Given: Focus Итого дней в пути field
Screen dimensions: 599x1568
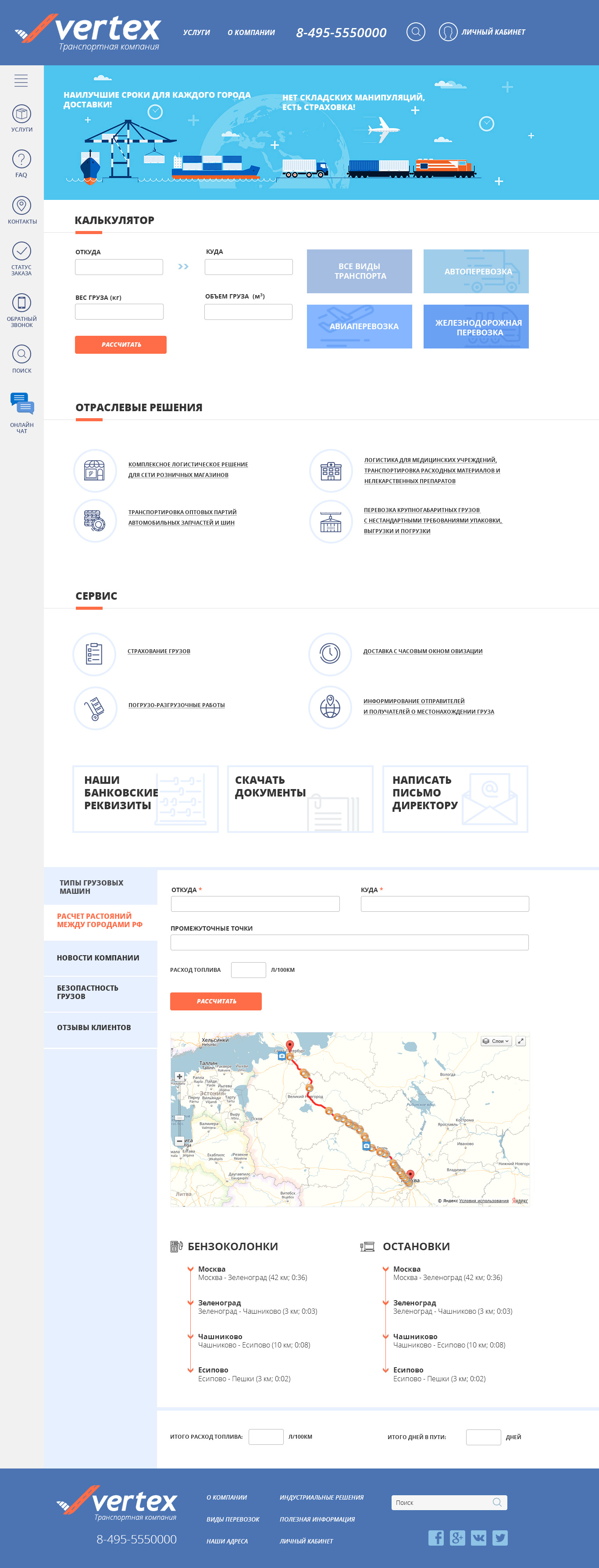Looking at the screenshot, I should click(x=483, y=1437).
